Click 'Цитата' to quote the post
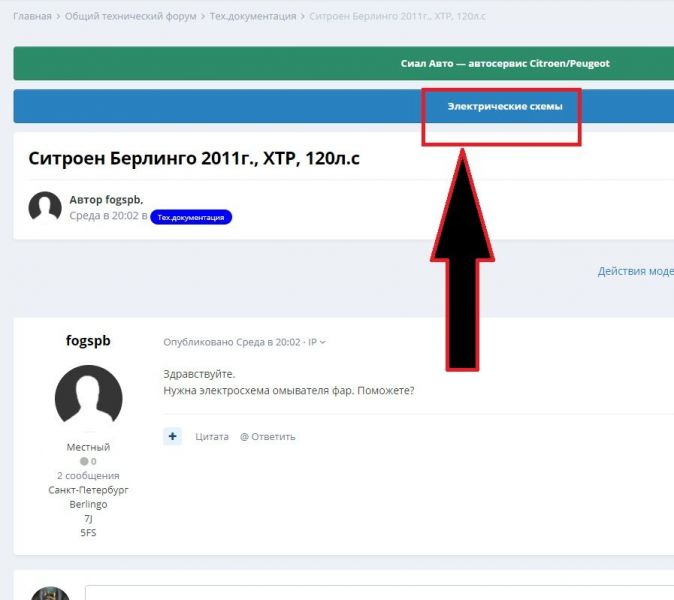674x600 pixels. click(x=212, y=437)
